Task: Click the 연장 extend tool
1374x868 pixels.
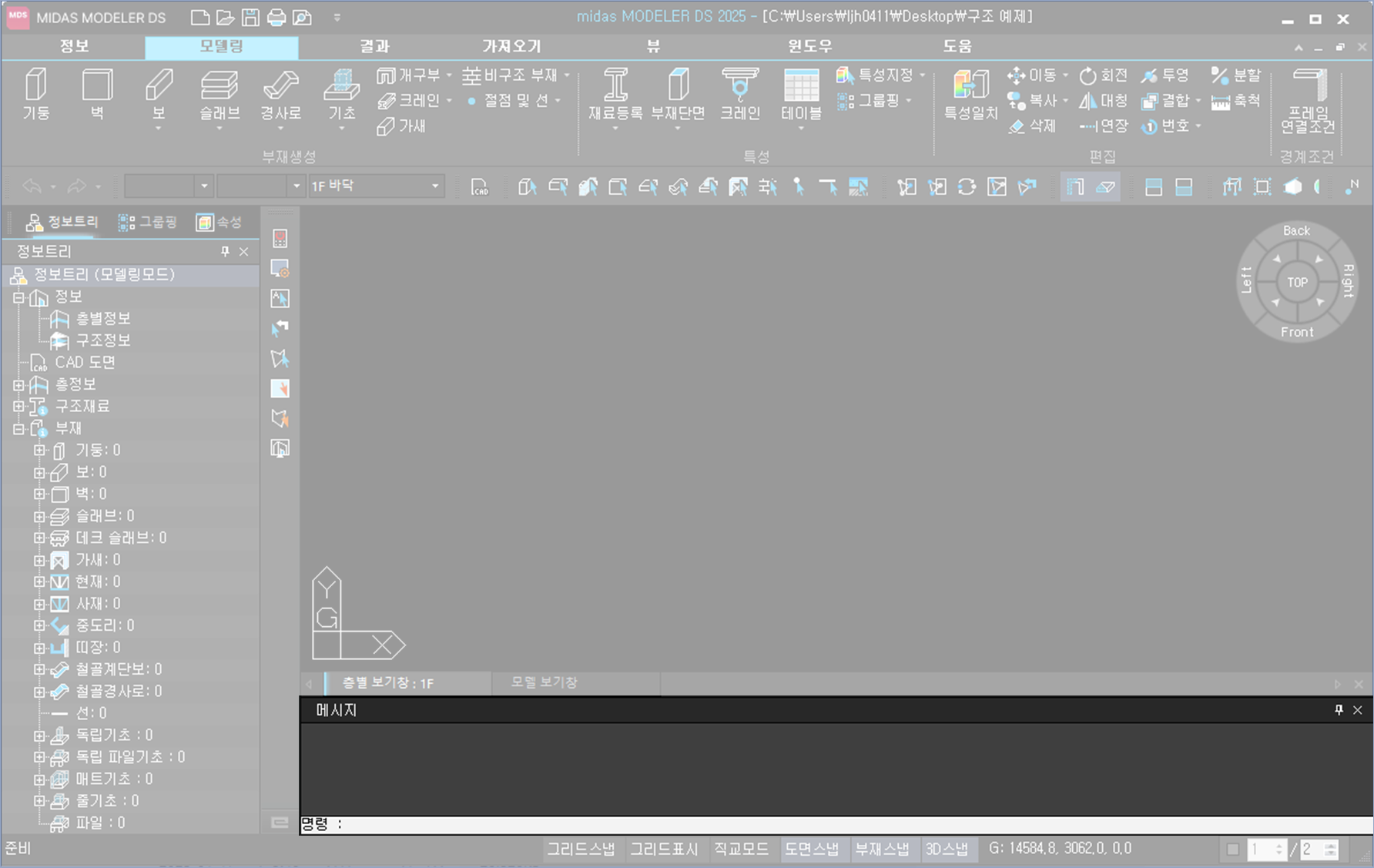Action: (1104, 126)
